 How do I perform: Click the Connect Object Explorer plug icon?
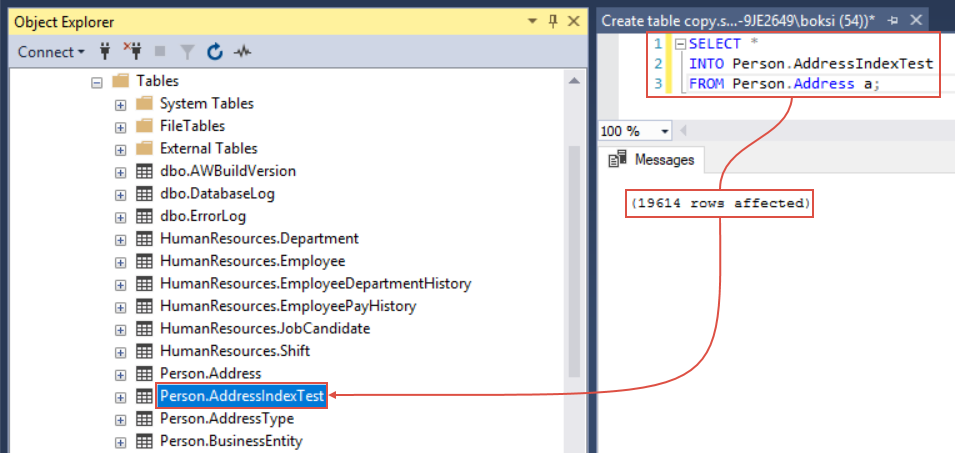[105, 52]
